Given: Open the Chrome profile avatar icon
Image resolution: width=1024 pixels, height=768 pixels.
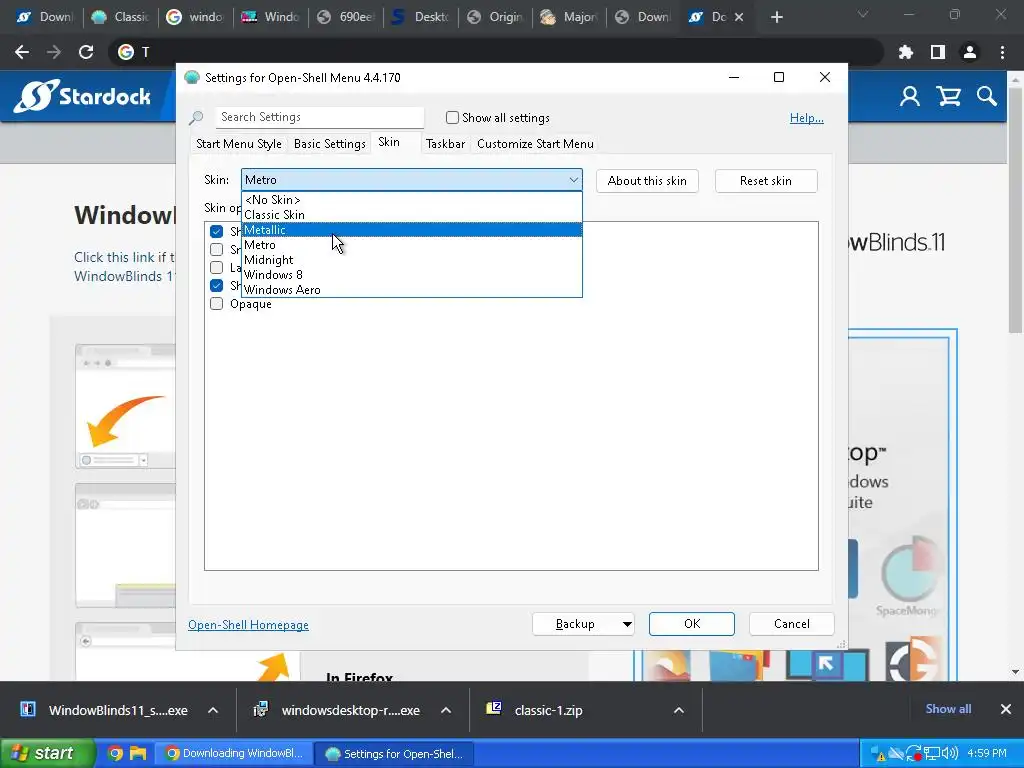Looking at the screenshot, I should 970,52.
